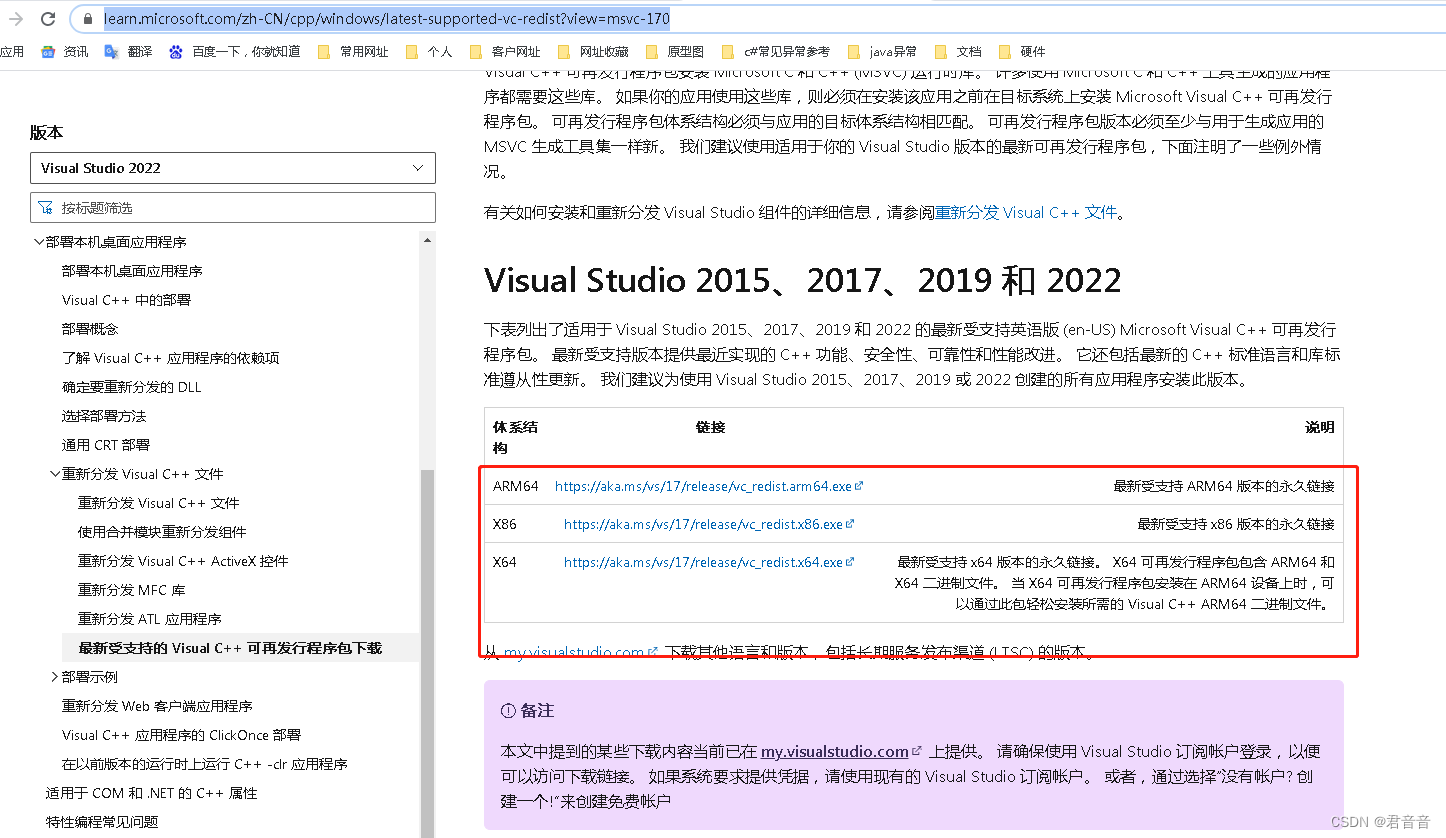Viewport: 1446px width, 838px height.
Task: Click the lock icon in address bar
Action: 87,19
